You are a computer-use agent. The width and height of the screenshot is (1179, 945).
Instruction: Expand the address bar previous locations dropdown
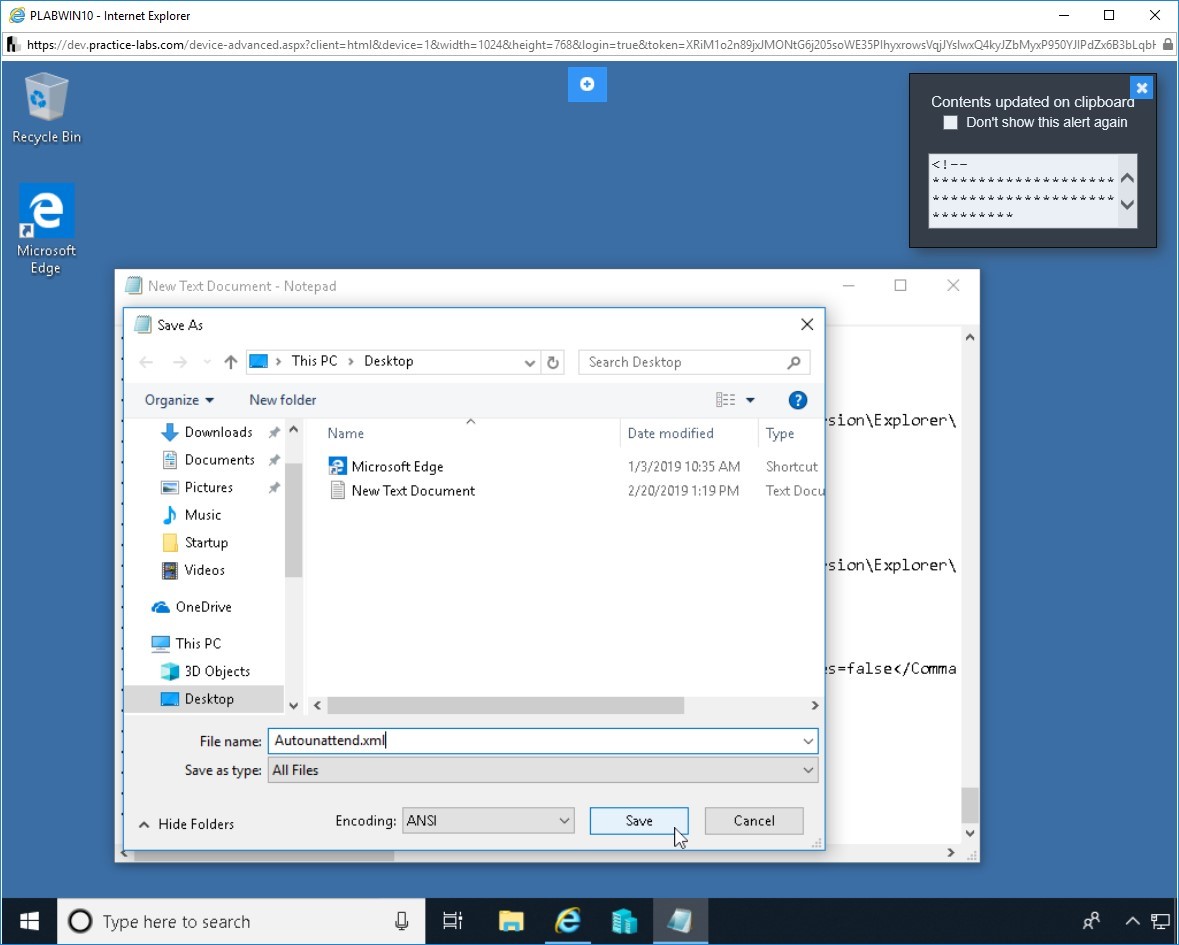[529, 362]
